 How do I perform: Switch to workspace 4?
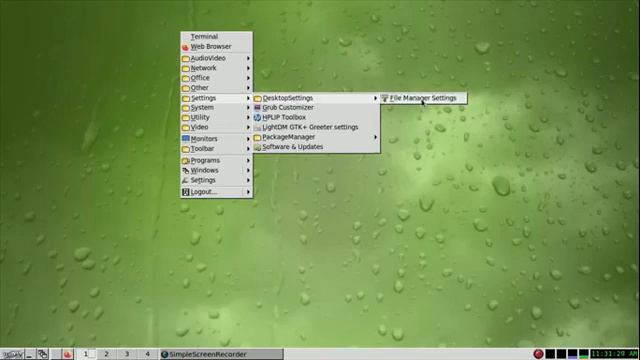click(x=147, y=354)
